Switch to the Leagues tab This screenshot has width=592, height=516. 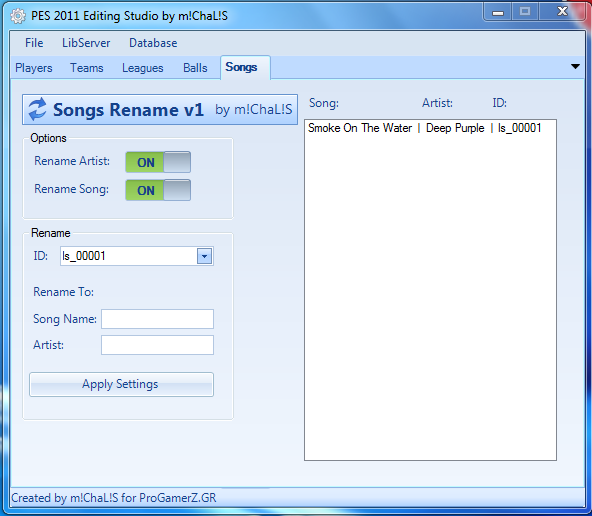pos(142,68)
